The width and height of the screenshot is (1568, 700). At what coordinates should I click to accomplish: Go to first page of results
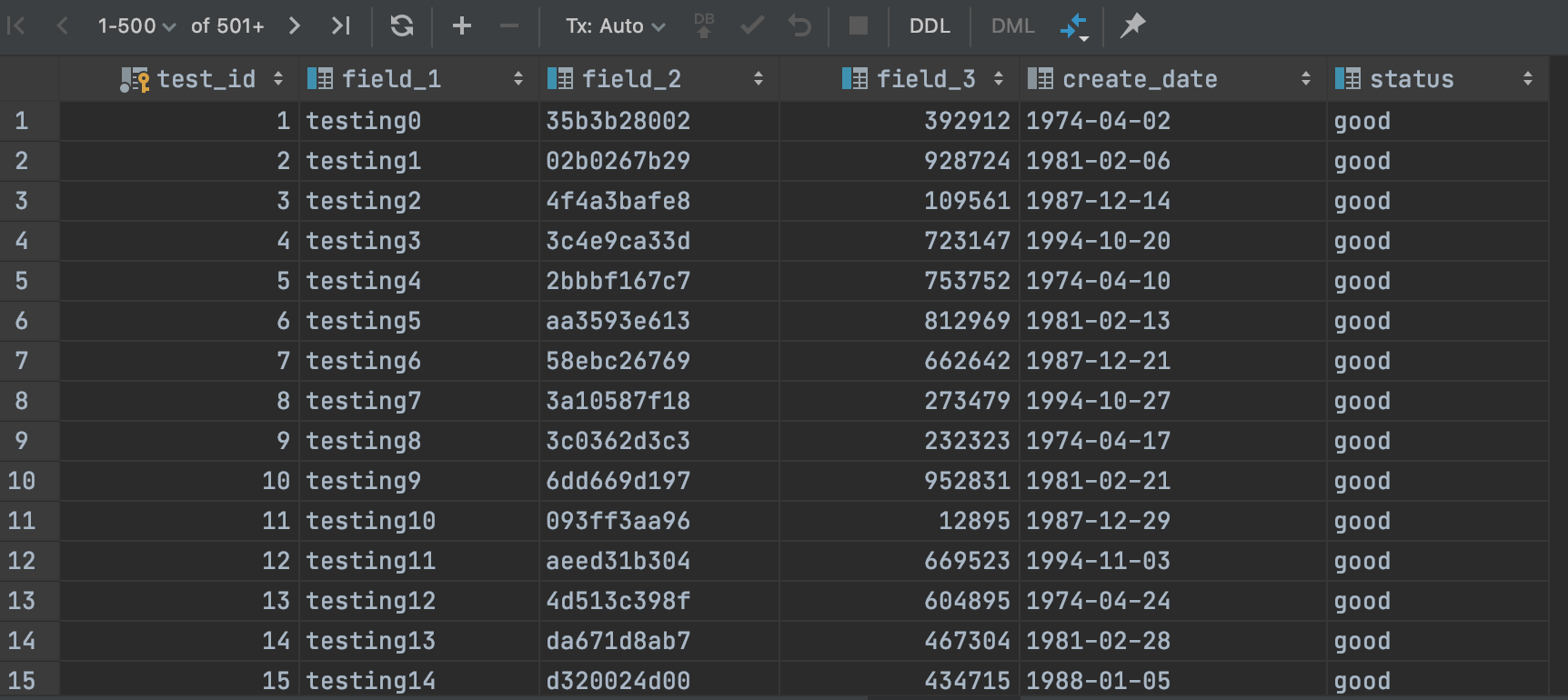(x=16, y=25)
